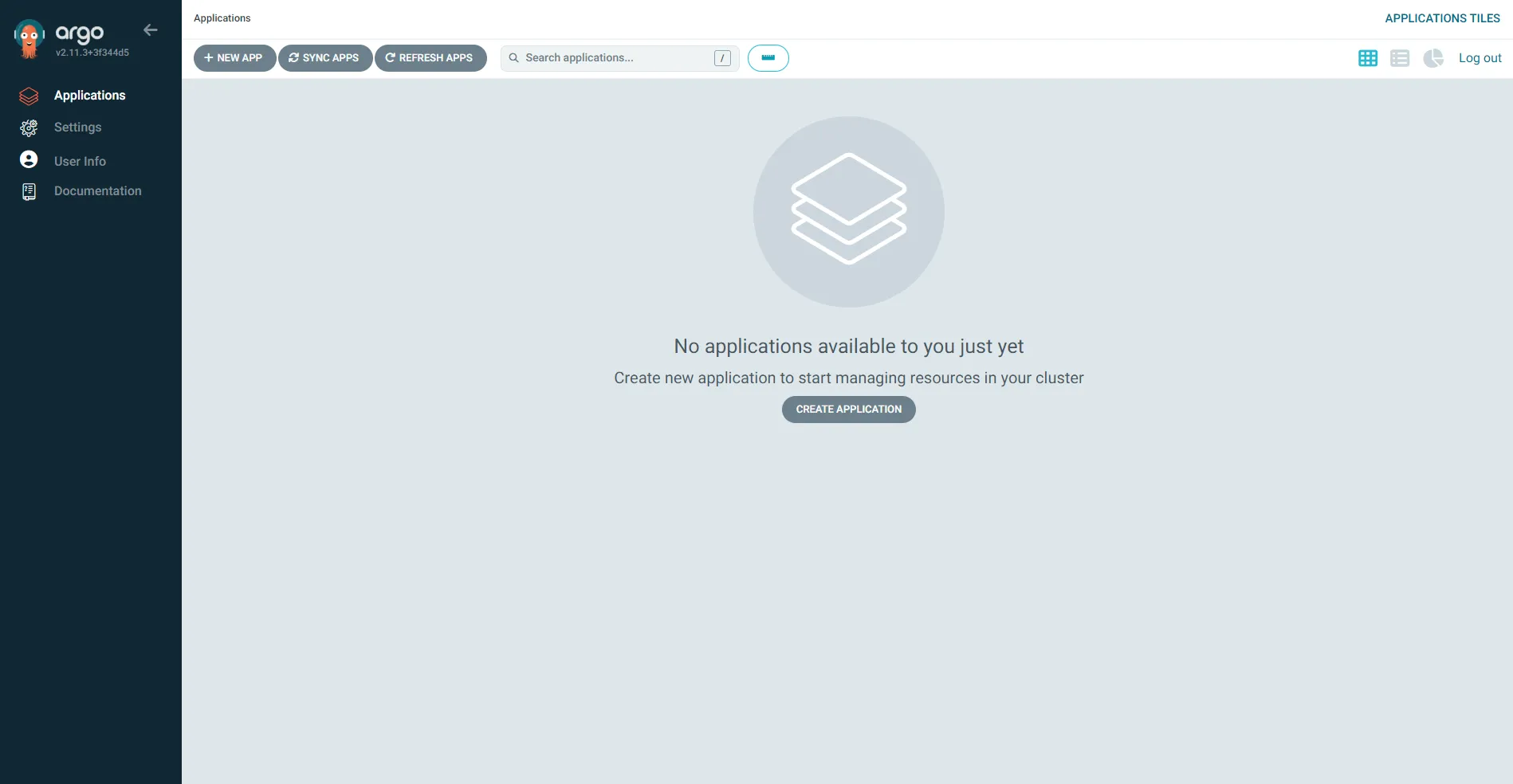Screen dimensions: 1513x784
Task: Select Settings entry in the sidebar menu
Action: click(x=77, y=127)
